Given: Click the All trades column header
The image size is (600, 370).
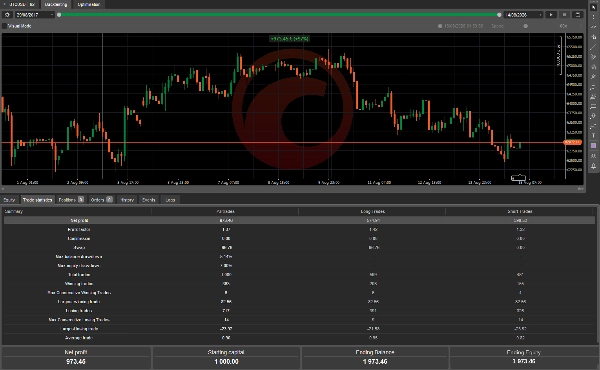Looking at the screenshot, I should pyautogui.click(x=225, y=211).
